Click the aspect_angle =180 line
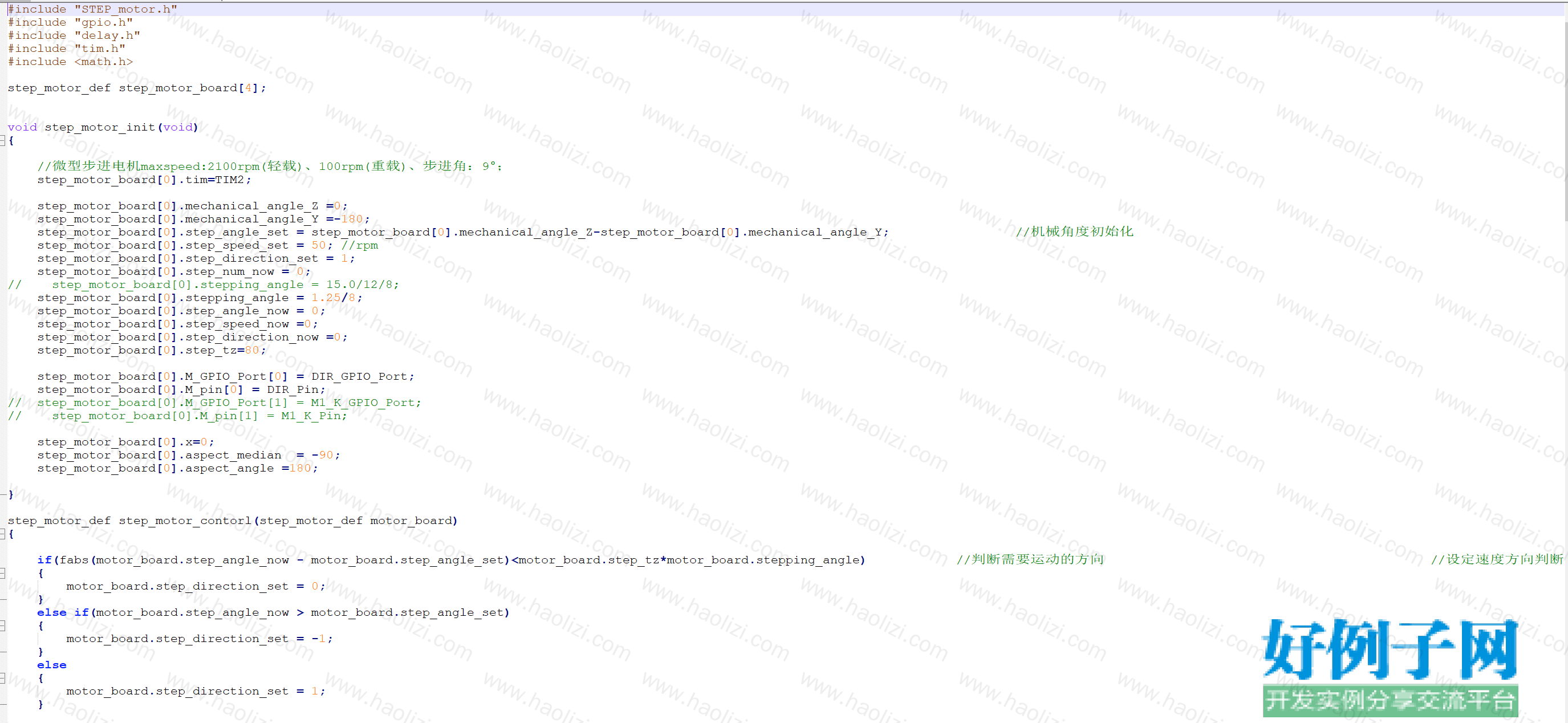This screenshot has height=723, width=1568. point(178,469)
